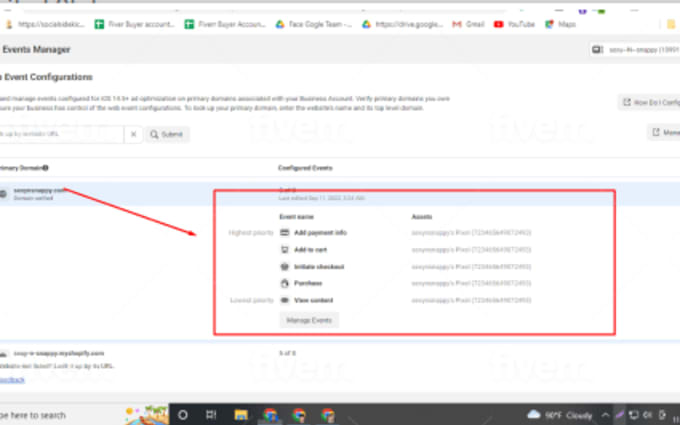Click the Submit search button
Image resolution: width=680 pixels, height=425 pixels.
(x=167, y=134)
